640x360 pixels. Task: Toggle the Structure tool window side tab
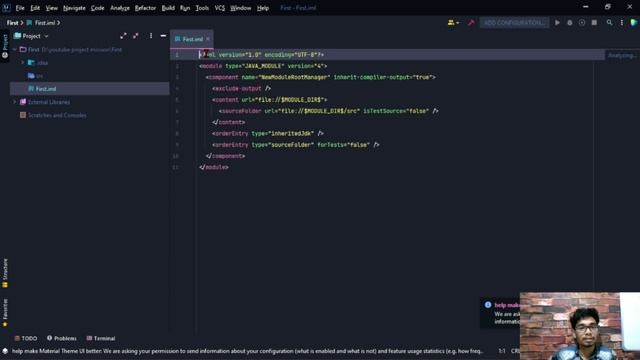point(5,273)
